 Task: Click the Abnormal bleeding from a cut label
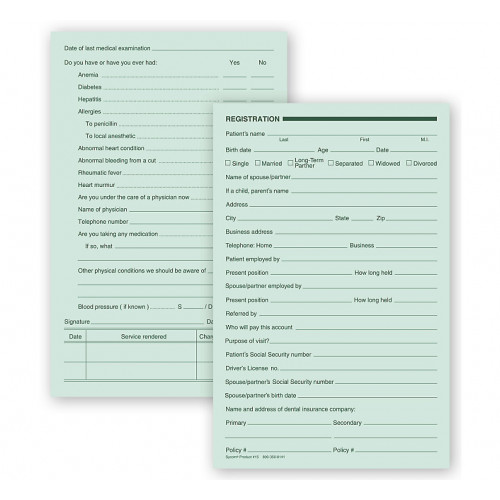coord(117,160)
